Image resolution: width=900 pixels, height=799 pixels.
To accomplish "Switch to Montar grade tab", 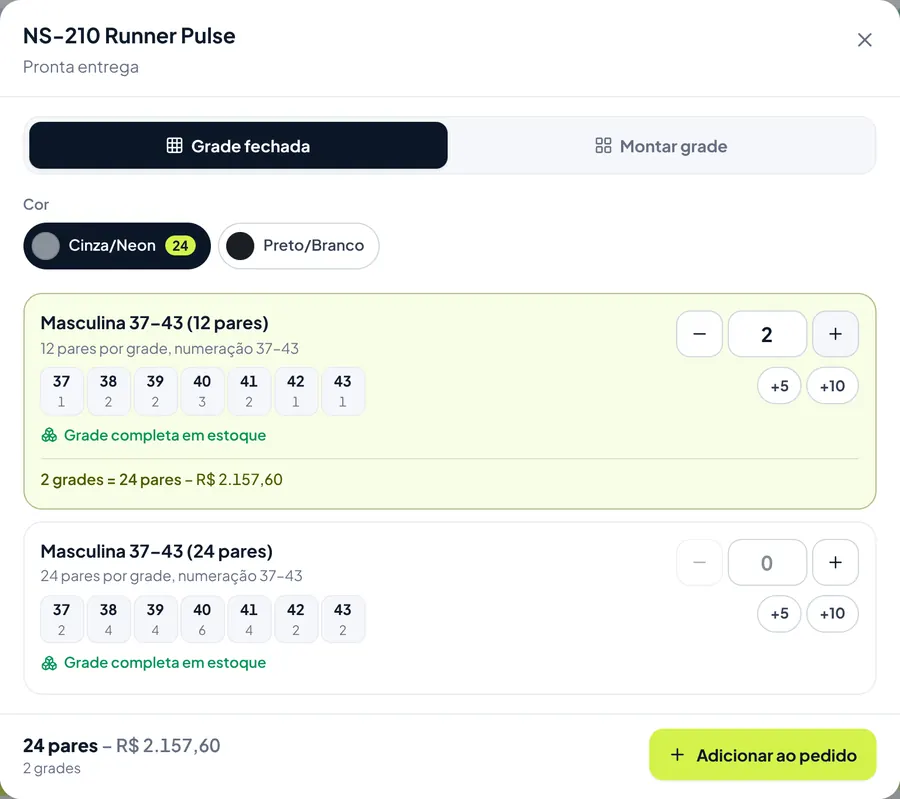I will point(661,146).
